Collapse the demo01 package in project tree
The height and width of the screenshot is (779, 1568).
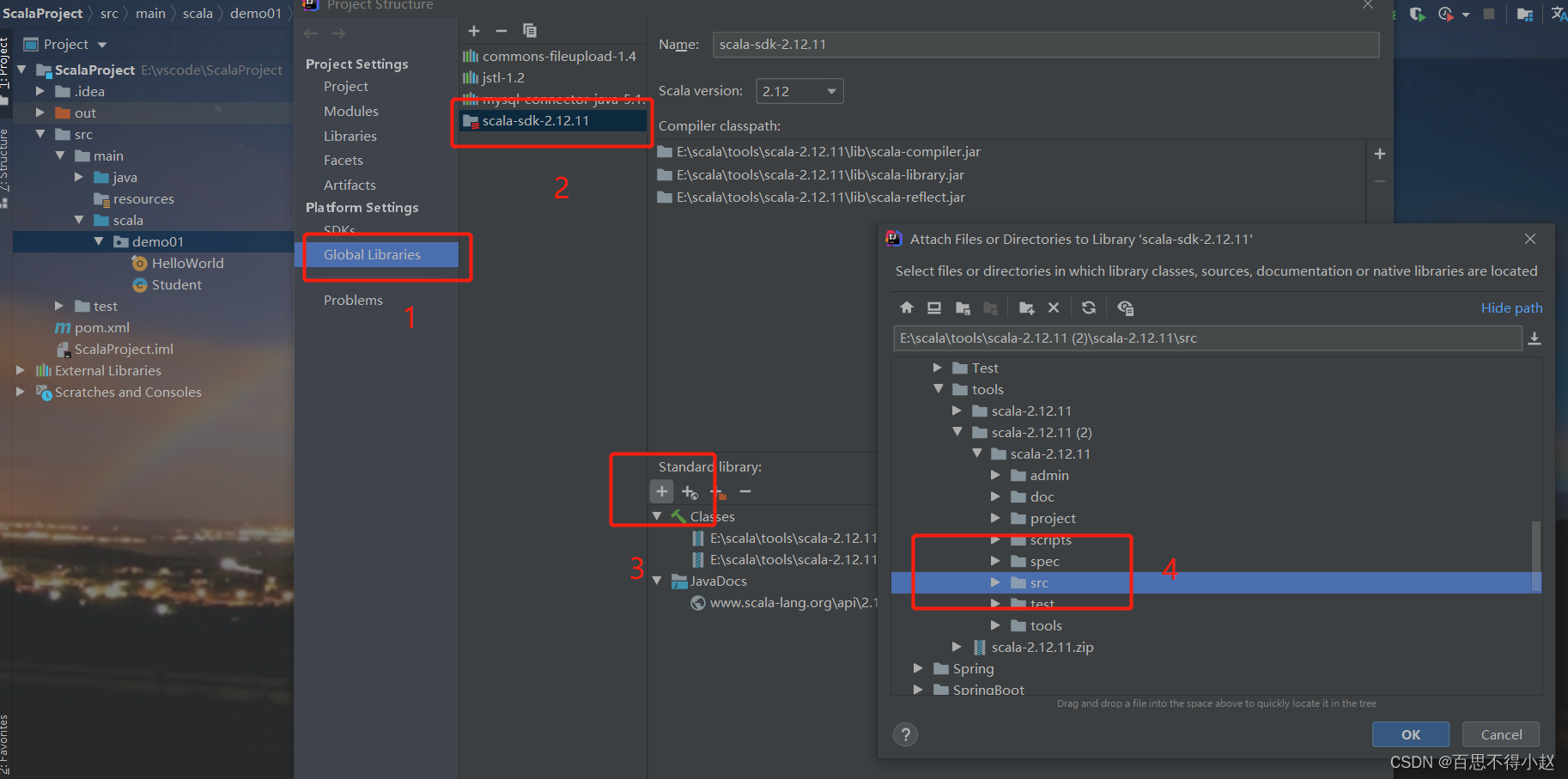(x=98, y=241)
